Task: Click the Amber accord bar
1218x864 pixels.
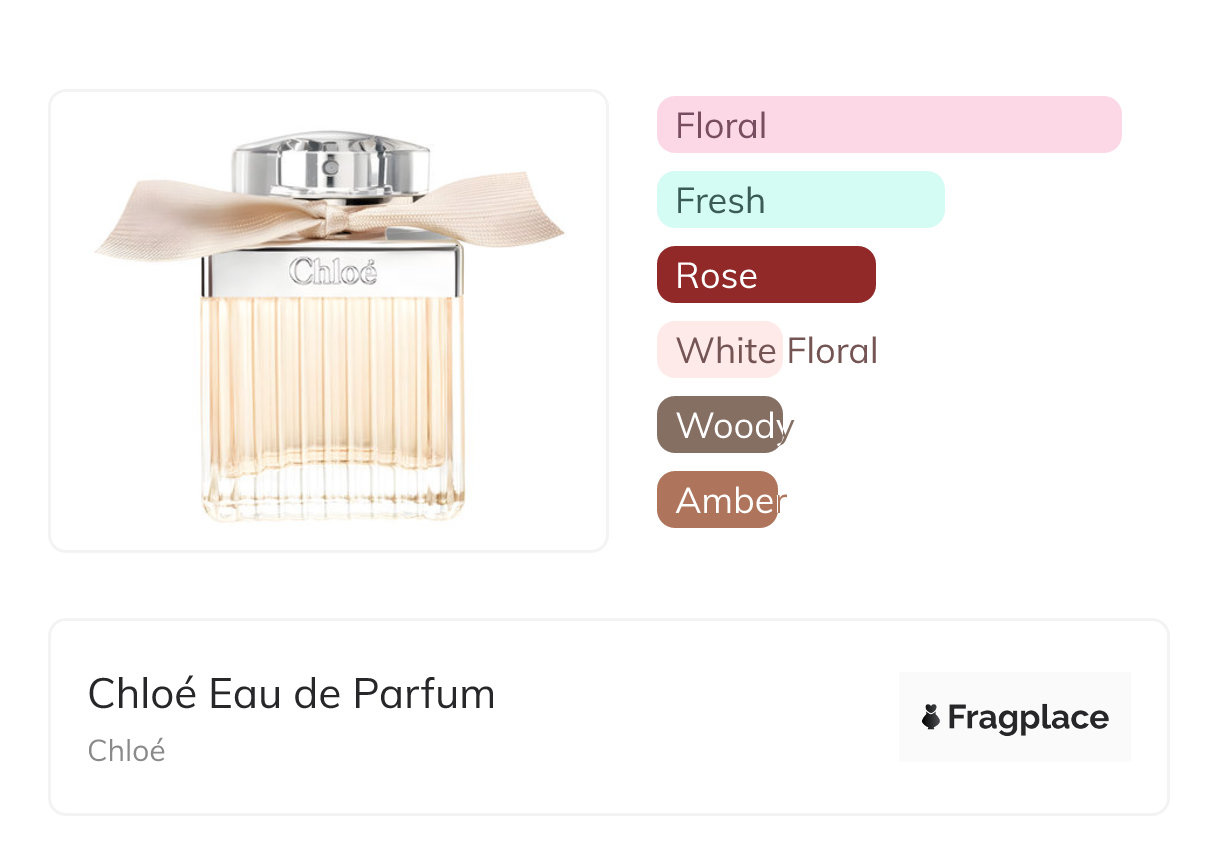Action: pos(717,500)
